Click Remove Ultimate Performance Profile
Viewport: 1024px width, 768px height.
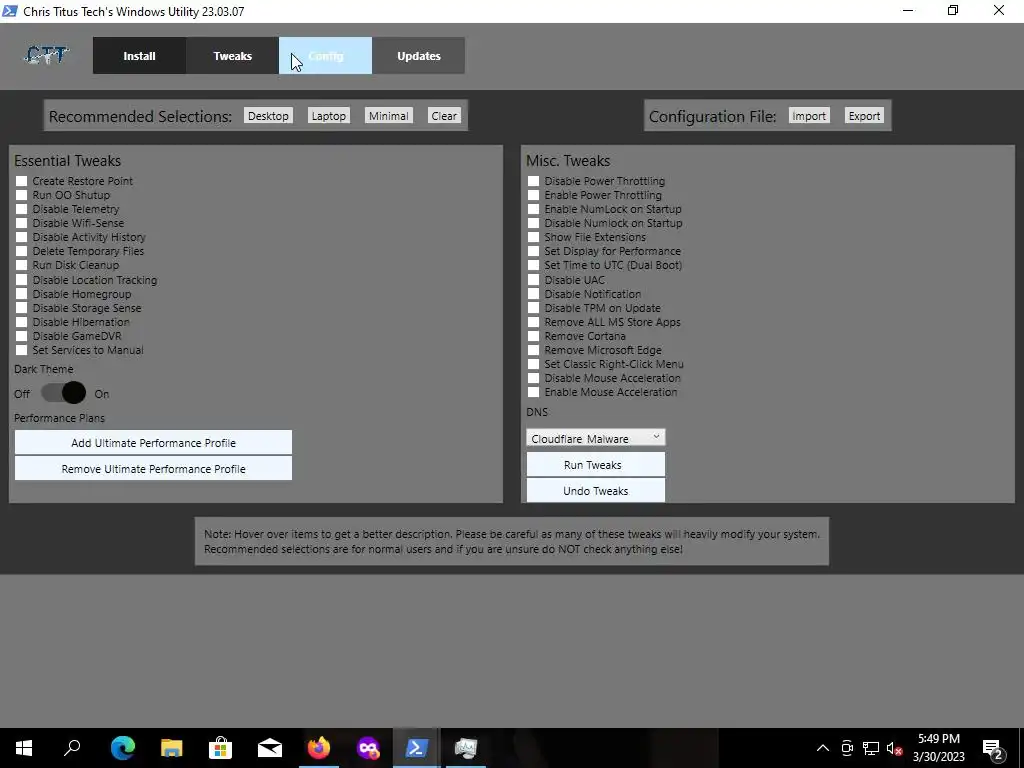(x=153, y=468)
